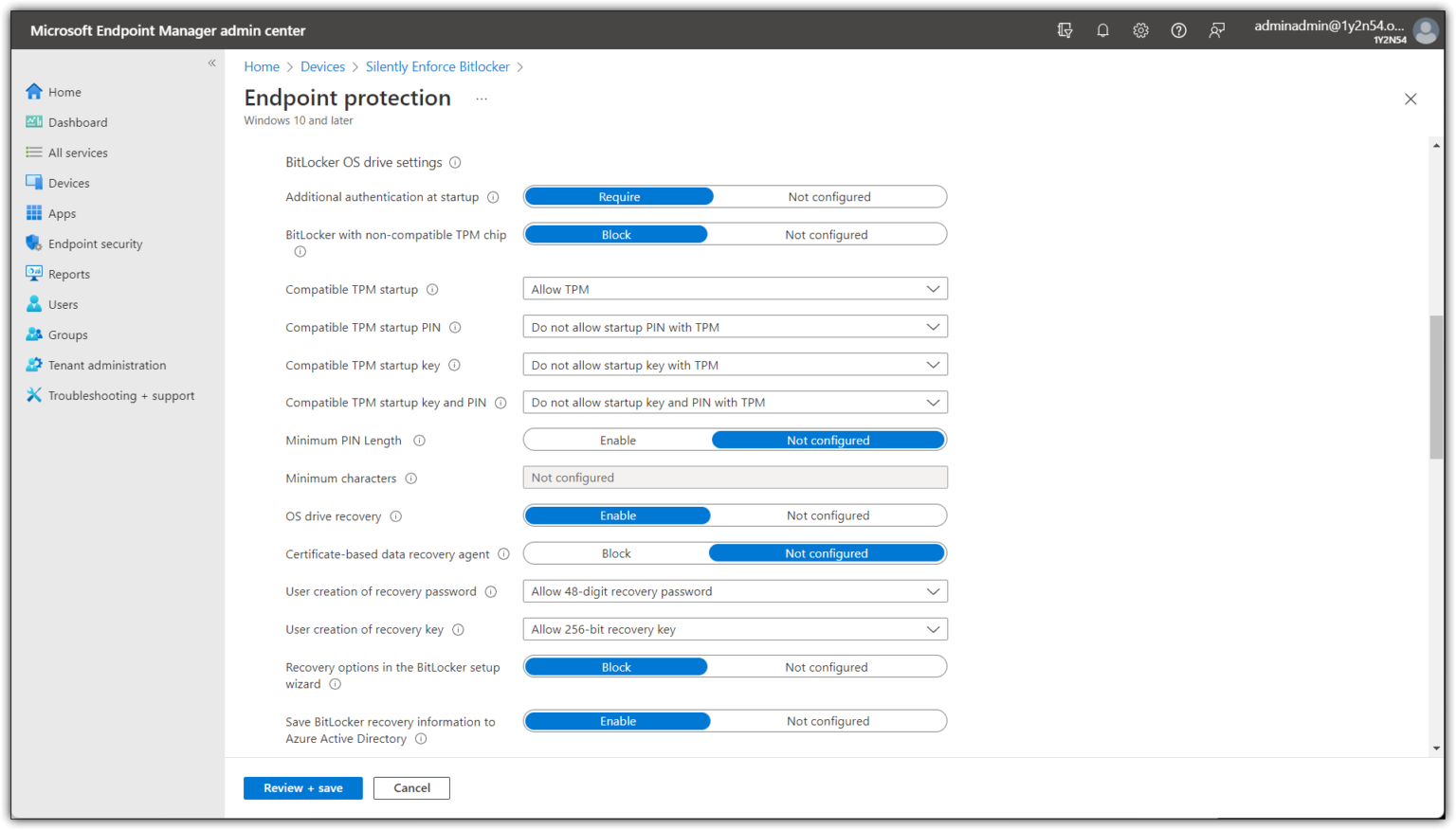Open Silently Enforce Bitlocker breadcrumb link

click(437, 66)
